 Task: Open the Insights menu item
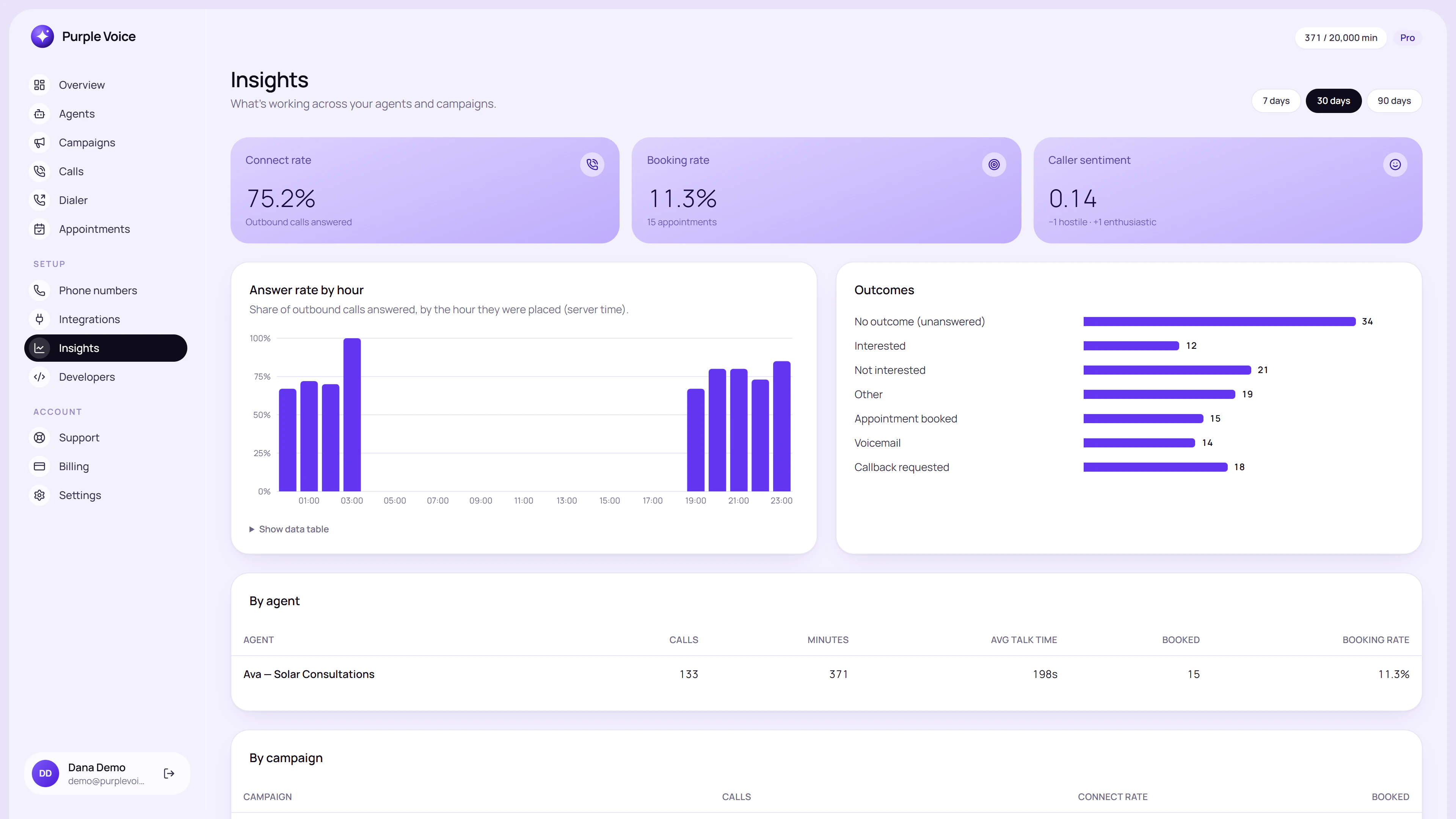pyautogui.click(x=106, y=348)
